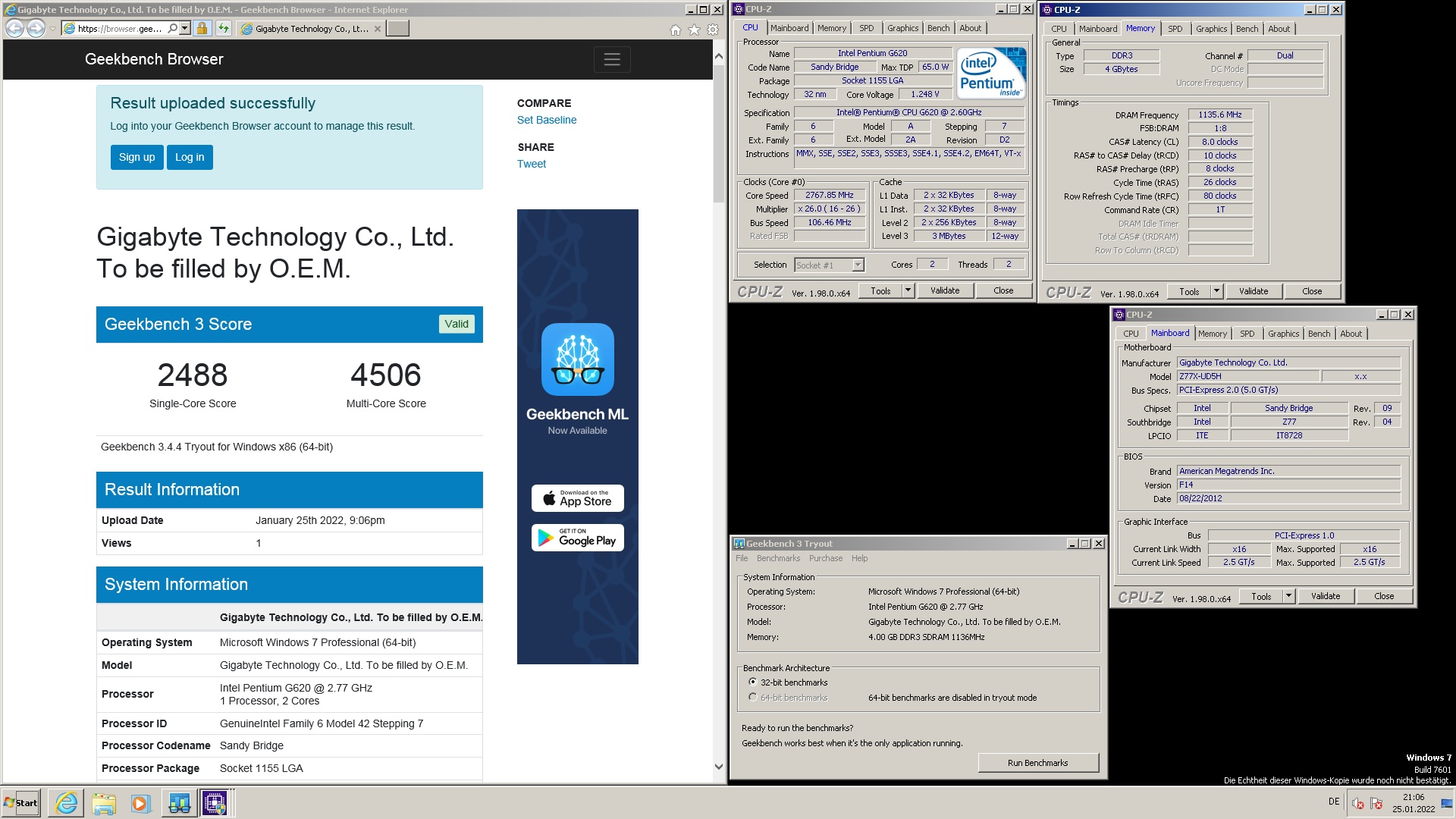
Task: Click Geekbench 3 Tryout window title icon
Action: pos(739,544)
